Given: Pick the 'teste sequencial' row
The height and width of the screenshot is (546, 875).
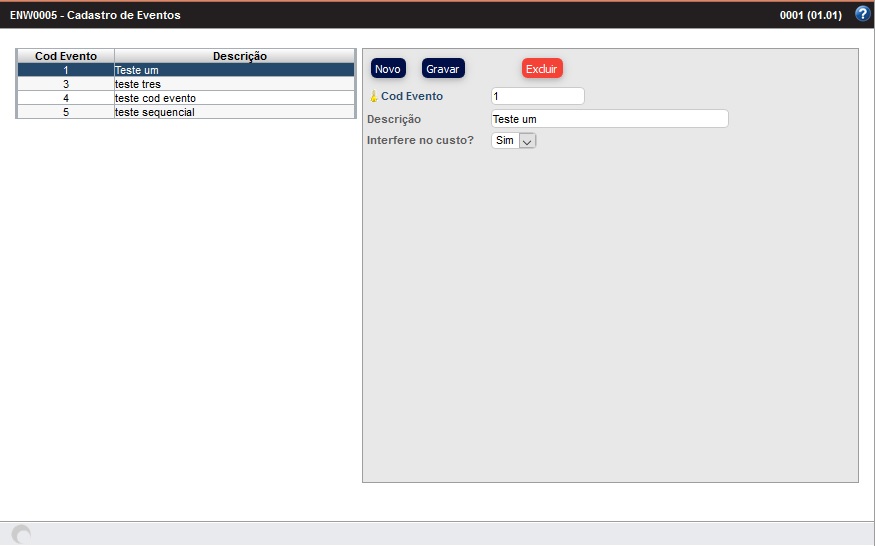Looking at the screenshot, I should click(234, 112).
